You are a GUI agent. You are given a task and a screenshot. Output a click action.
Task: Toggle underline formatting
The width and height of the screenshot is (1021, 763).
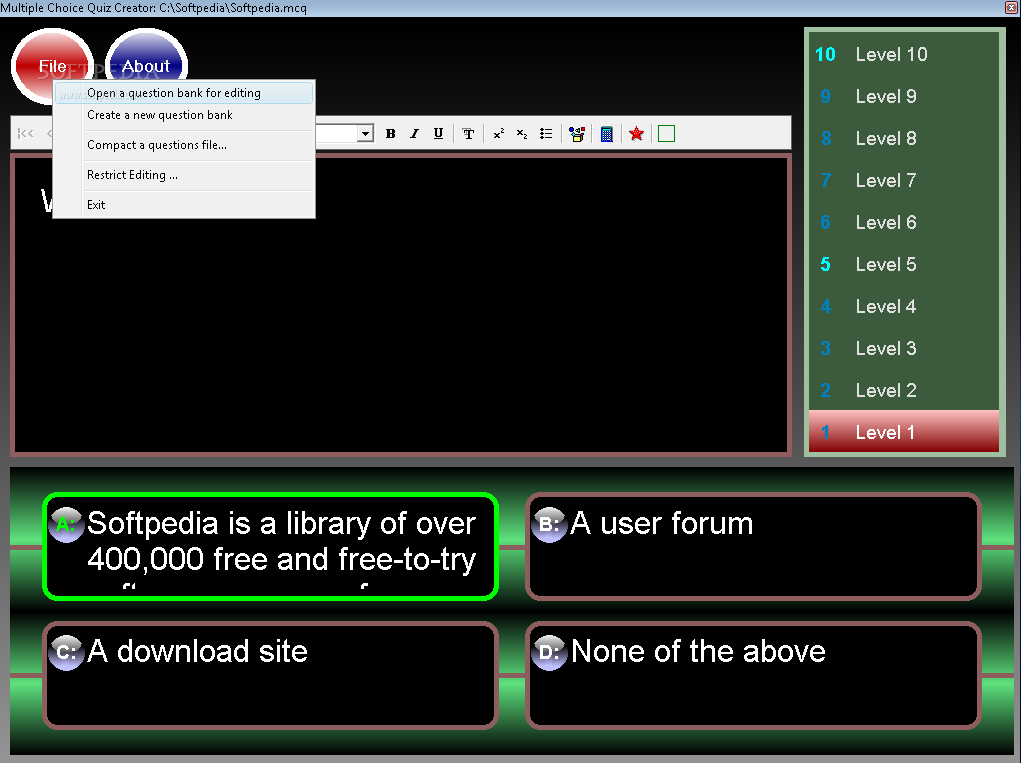tap(438, 133)
